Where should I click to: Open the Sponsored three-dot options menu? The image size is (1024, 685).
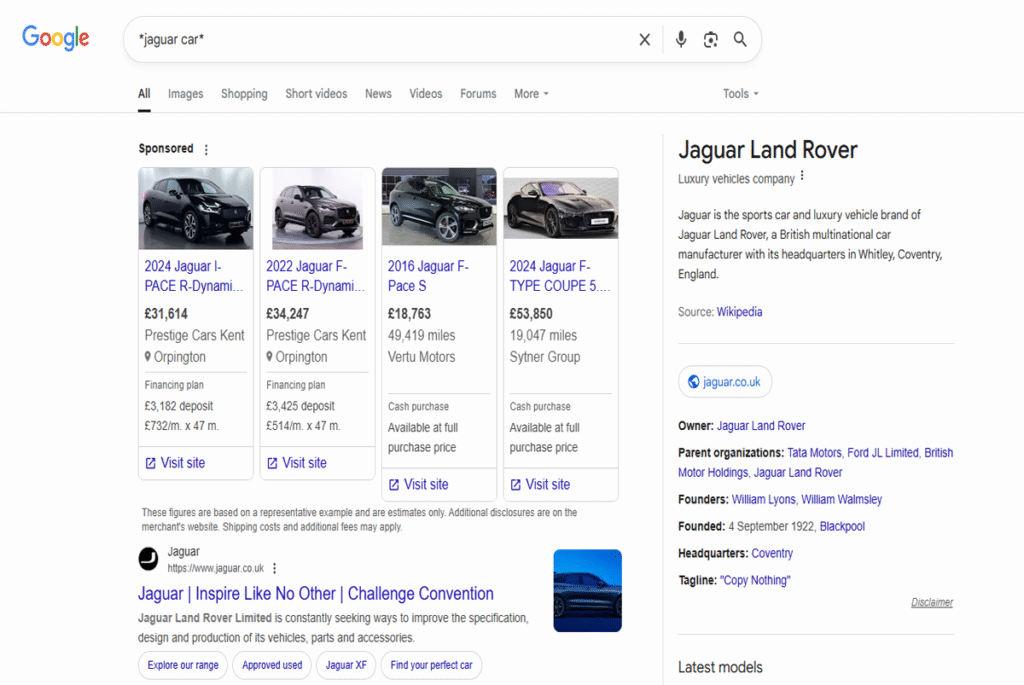click(x=206, y=150)
